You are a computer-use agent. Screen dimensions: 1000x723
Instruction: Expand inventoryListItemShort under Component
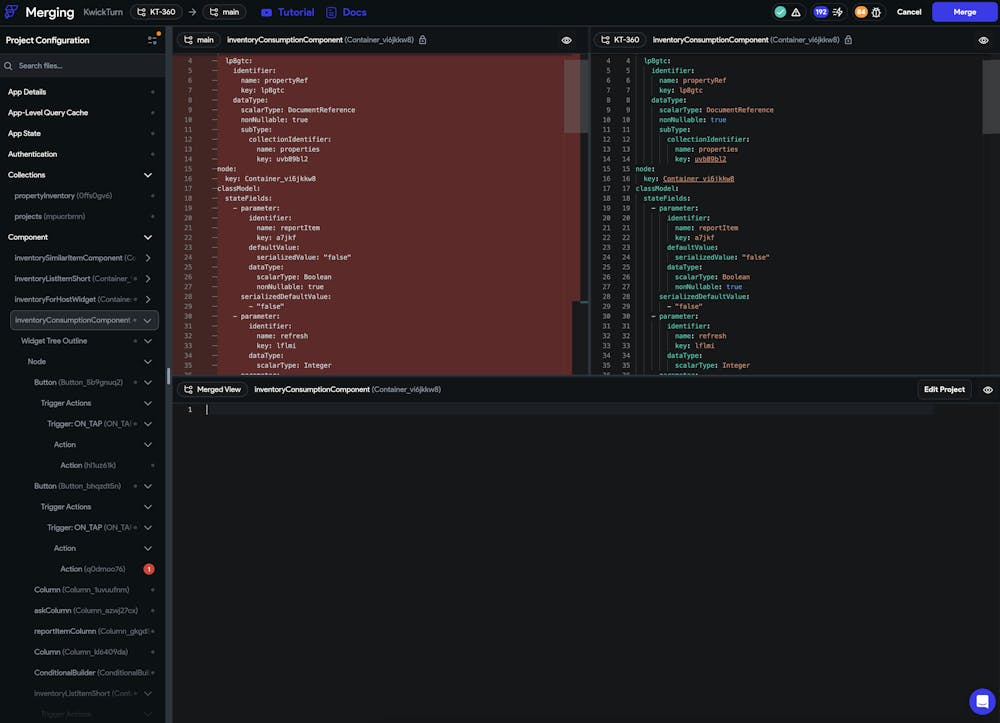point(148,279)
